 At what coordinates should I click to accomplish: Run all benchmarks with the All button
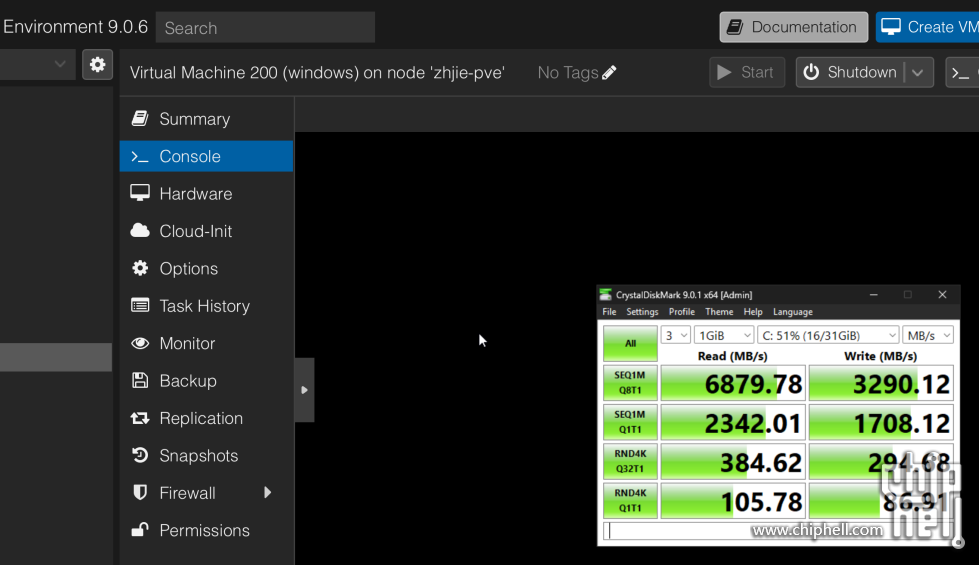(x=630, y=343)
